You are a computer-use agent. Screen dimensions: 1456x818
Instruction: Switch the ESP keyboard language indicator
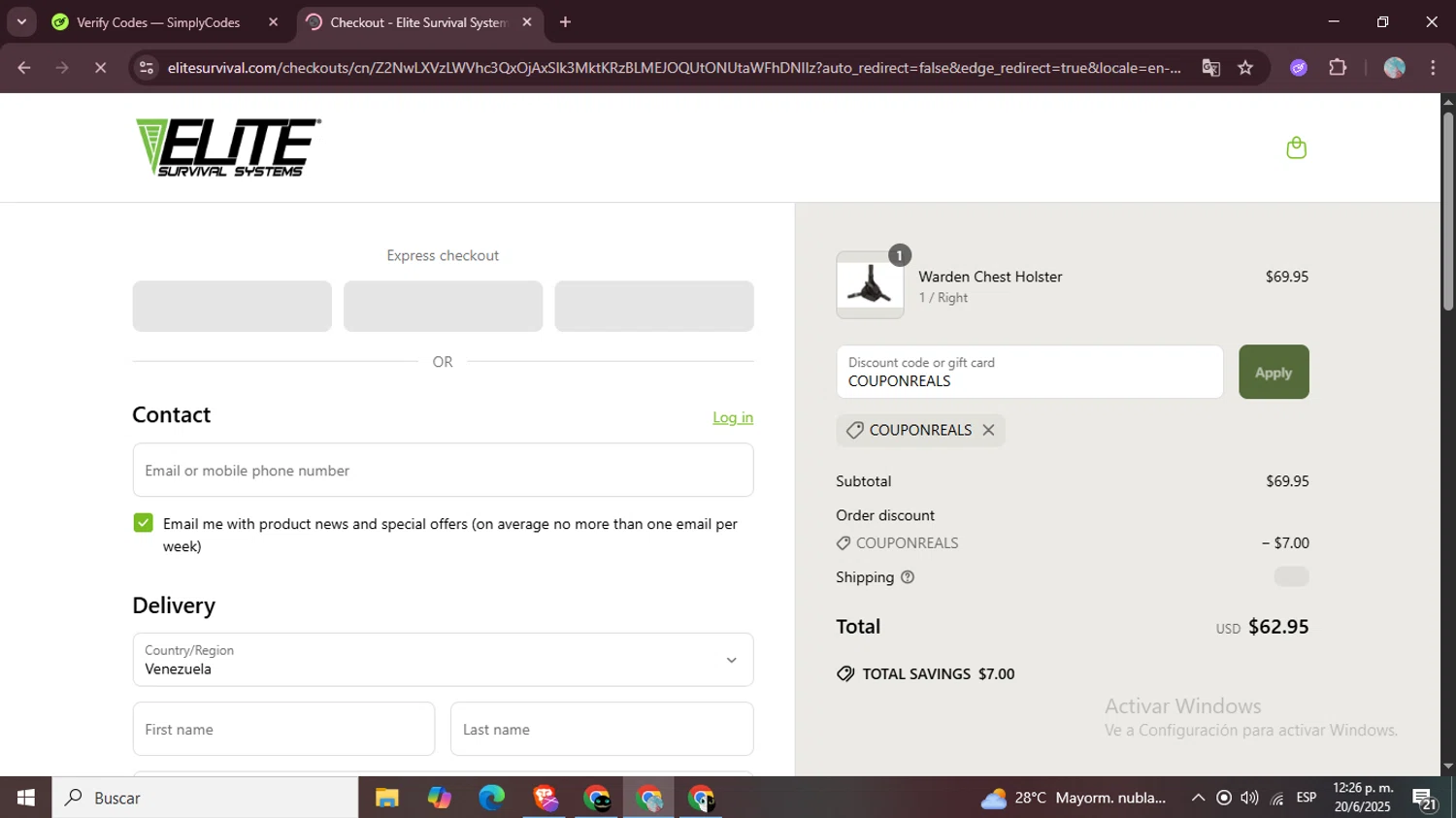click(x=1307, y=798)
